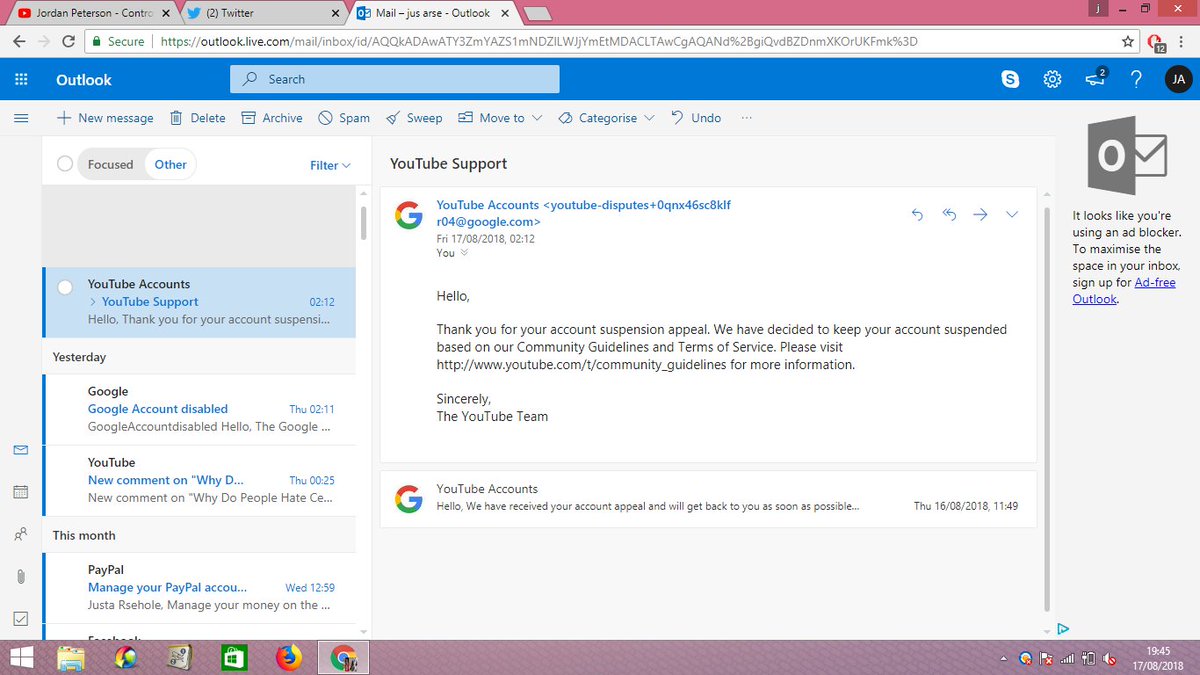Bookmark this page with the star icon
This screenshot has width=1200, height=675.
point(1128,42)
